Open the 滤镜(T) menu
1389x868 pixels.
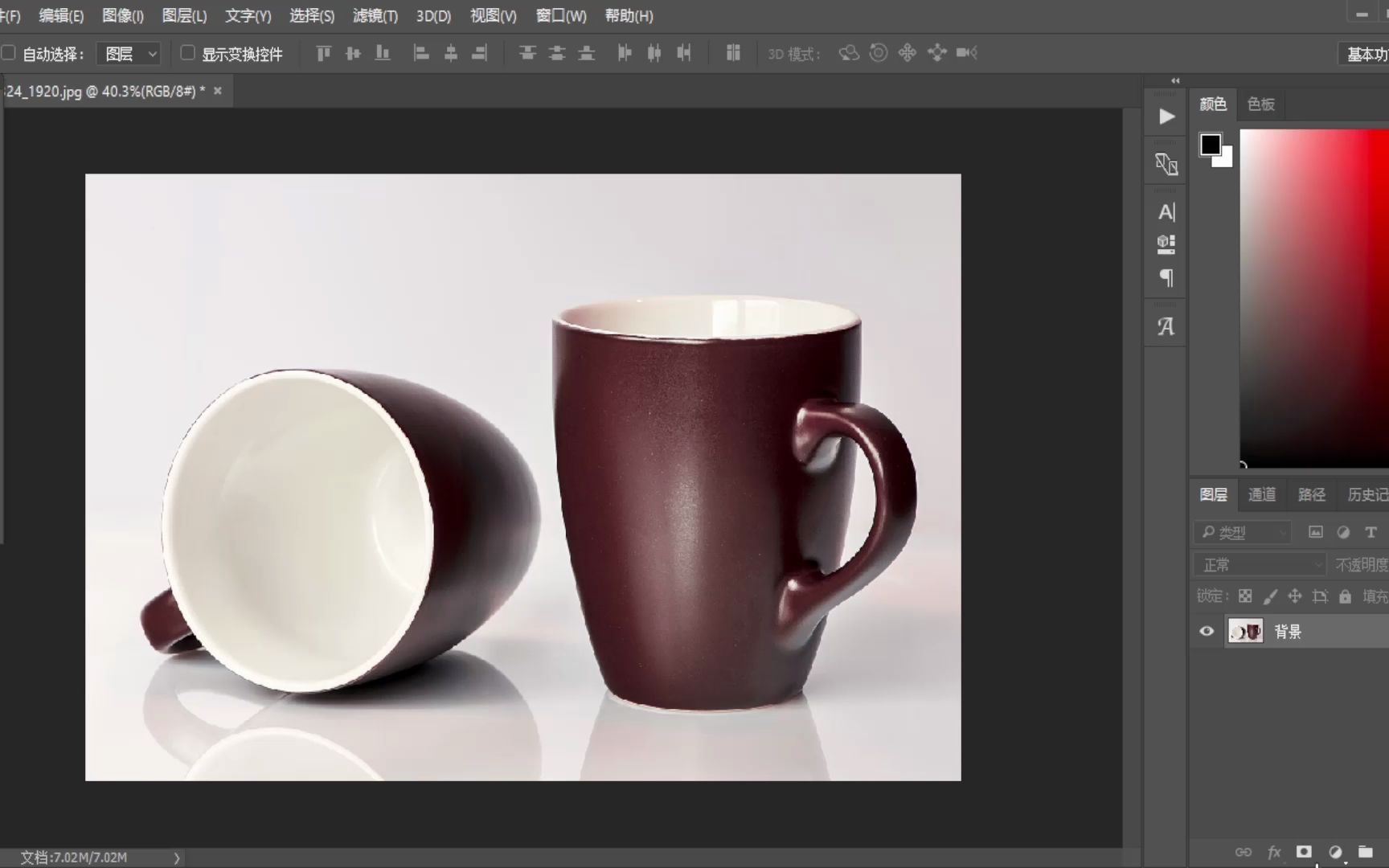(x=375, y=15)
